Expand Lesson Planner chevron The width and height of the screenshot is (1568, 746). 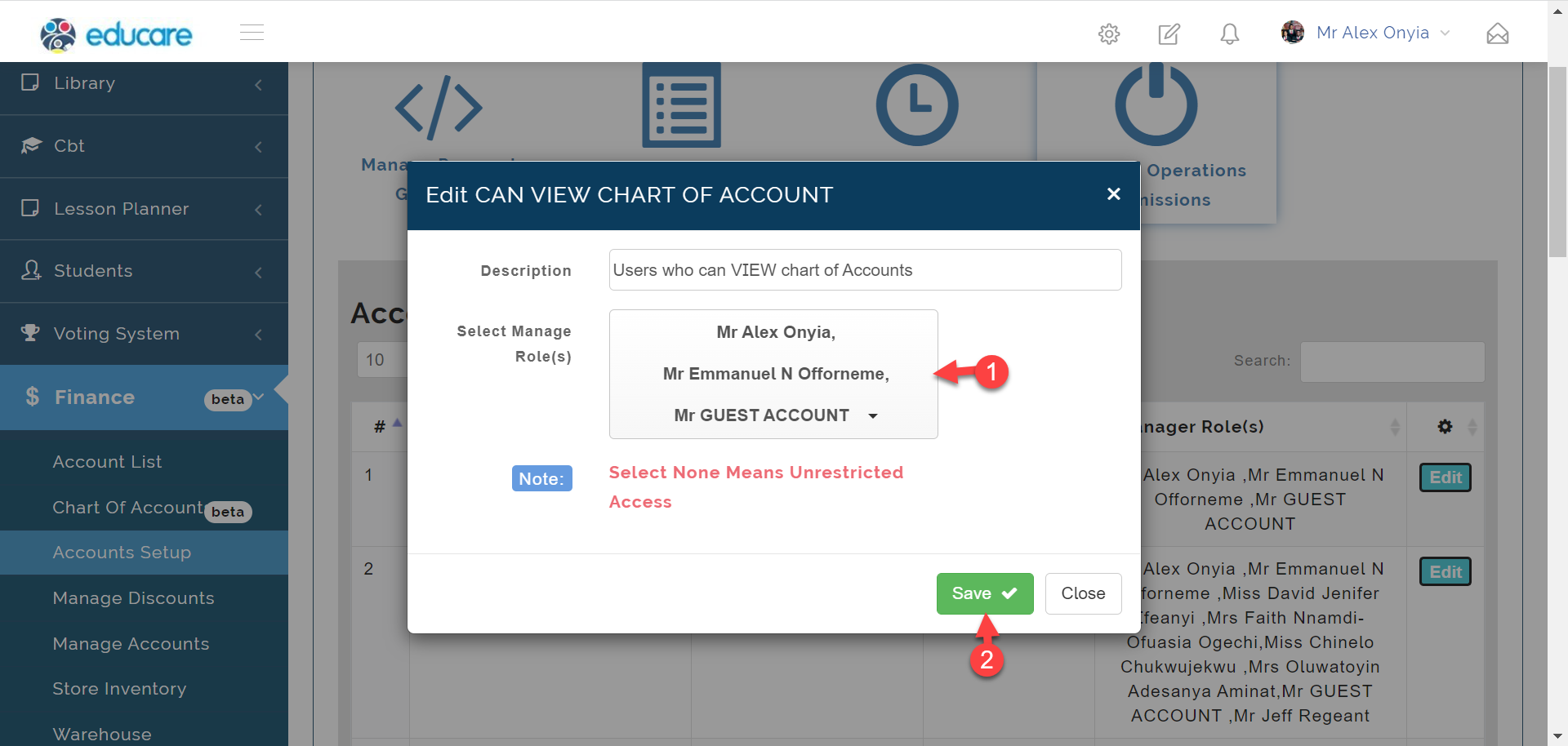258,210
